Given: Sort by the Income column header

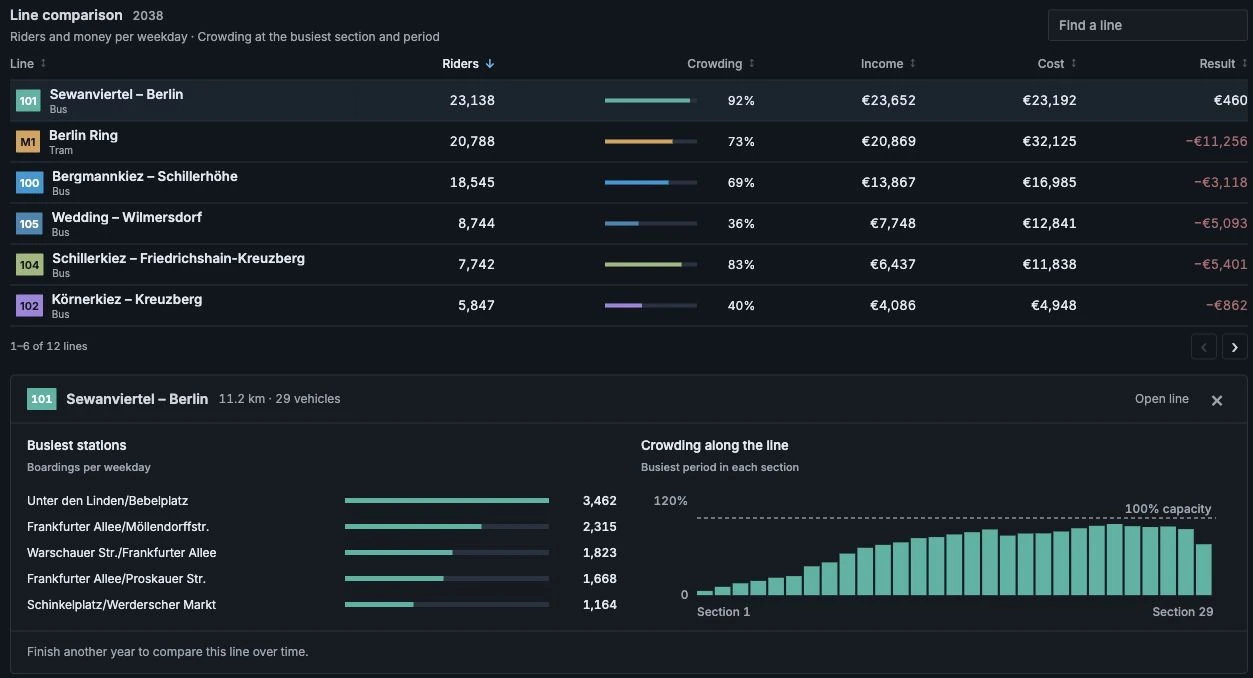Looking at the screenshot, I should click(888, 63).
